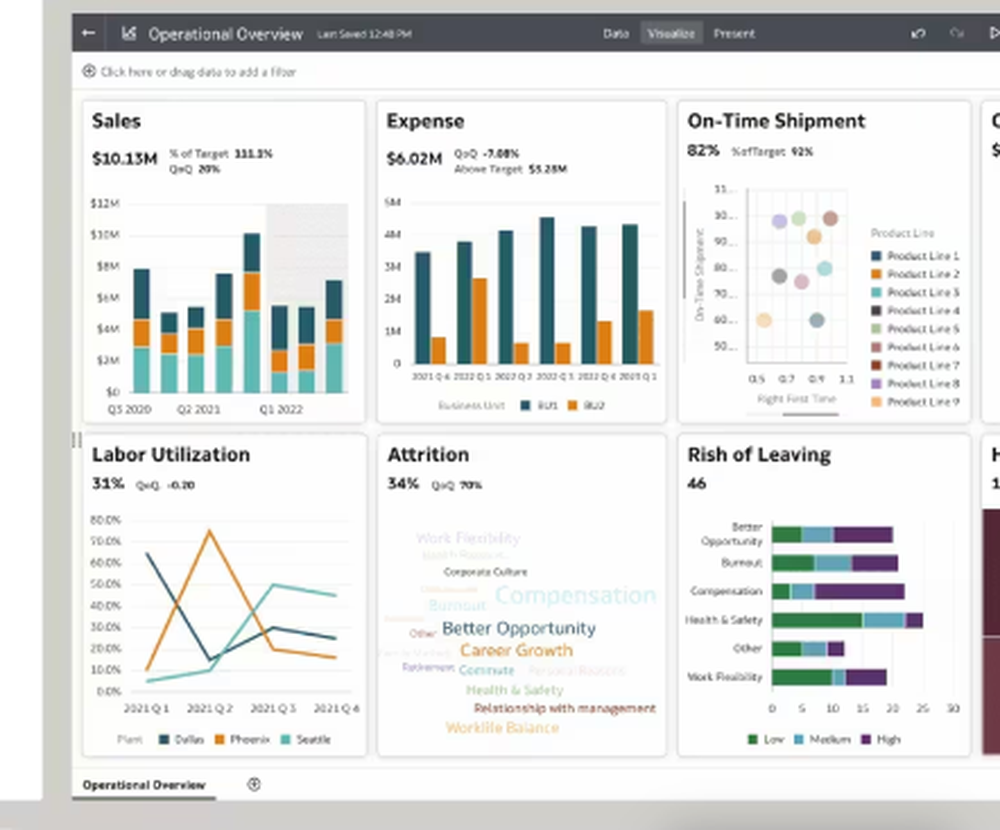1000x830 pixels.
Task: Click the Seattle legend item
Action: 305,739
